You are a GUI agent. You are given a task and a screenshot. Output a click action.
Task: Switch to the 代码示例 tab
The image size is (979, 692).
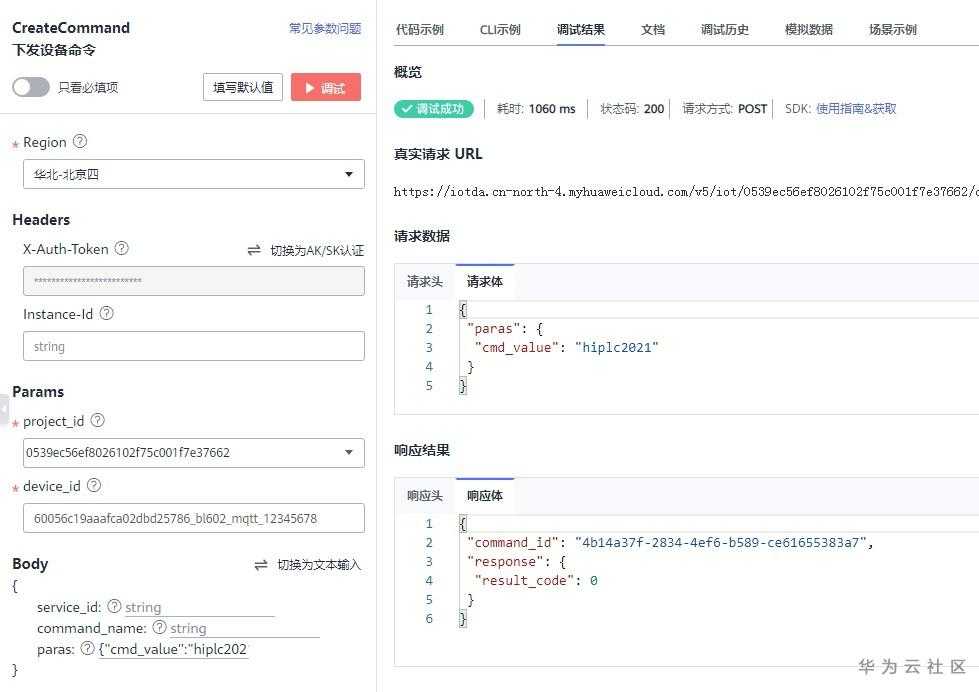420,30
